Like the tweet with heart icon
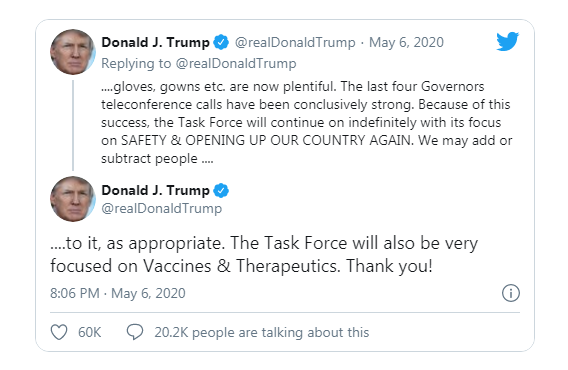The width and height of the screenshot is (568, 370). point(59,332)
